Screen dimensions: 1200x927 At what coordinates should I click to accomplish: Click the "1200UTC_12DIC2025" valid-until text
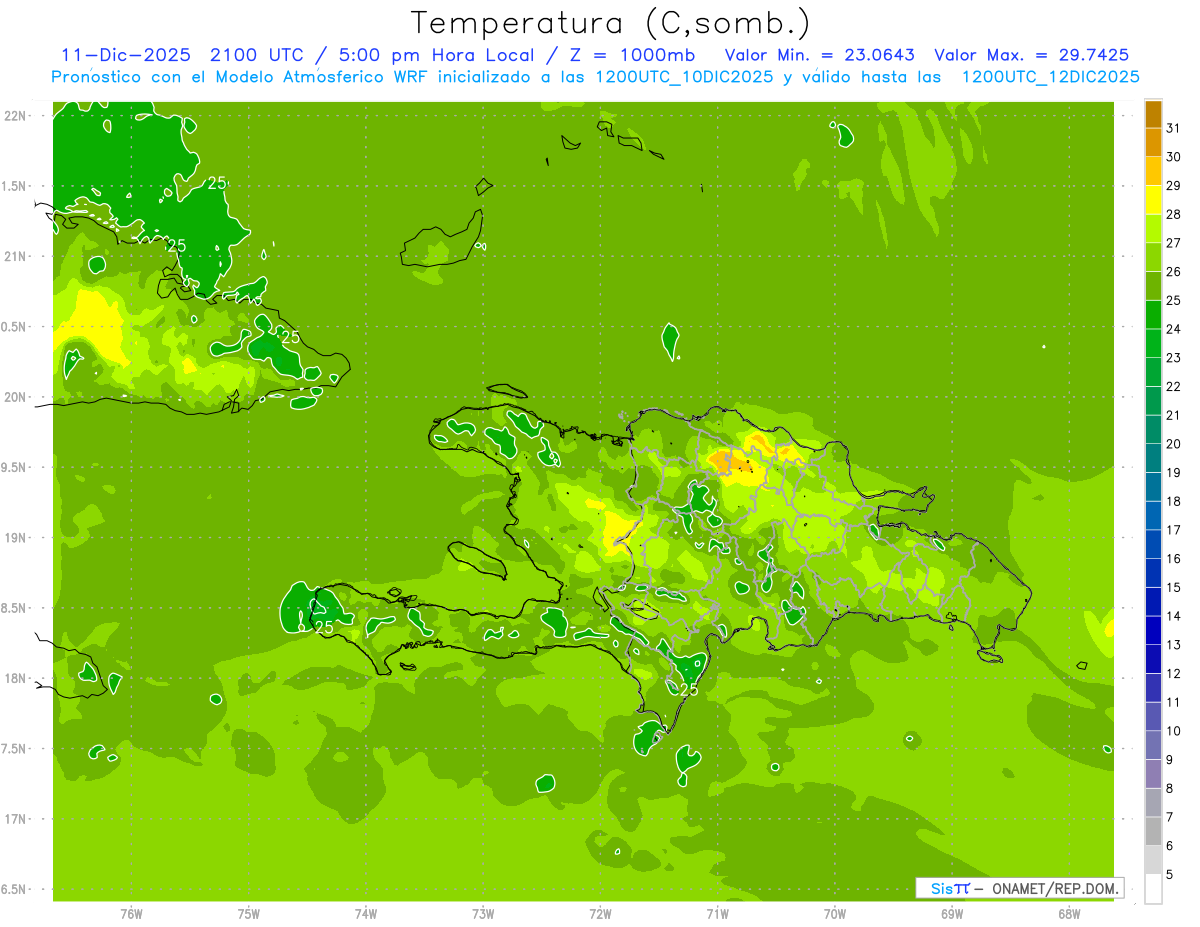(x=1050, y=77)
